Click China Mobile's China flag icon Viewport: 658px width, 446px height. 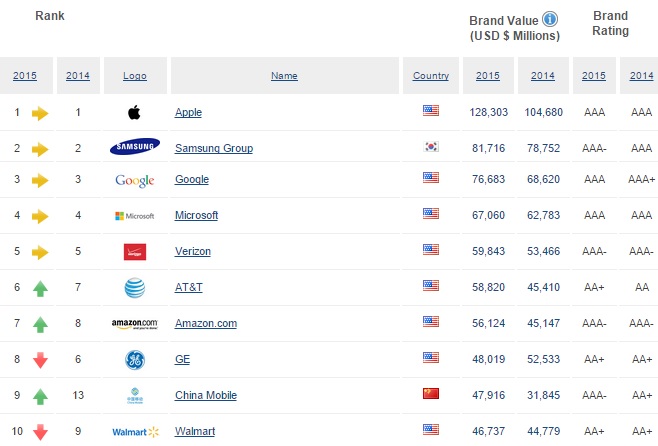(431, 394)
